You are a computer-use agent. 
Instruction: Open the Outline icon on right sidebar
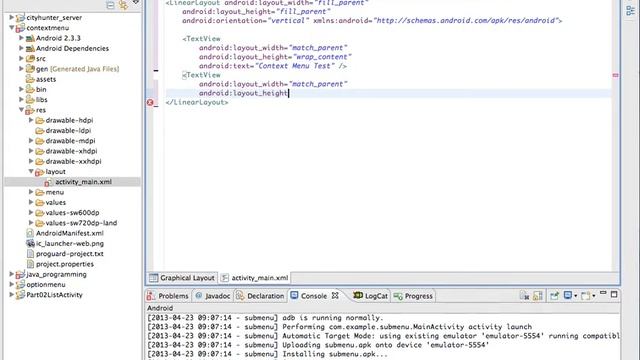630,11
